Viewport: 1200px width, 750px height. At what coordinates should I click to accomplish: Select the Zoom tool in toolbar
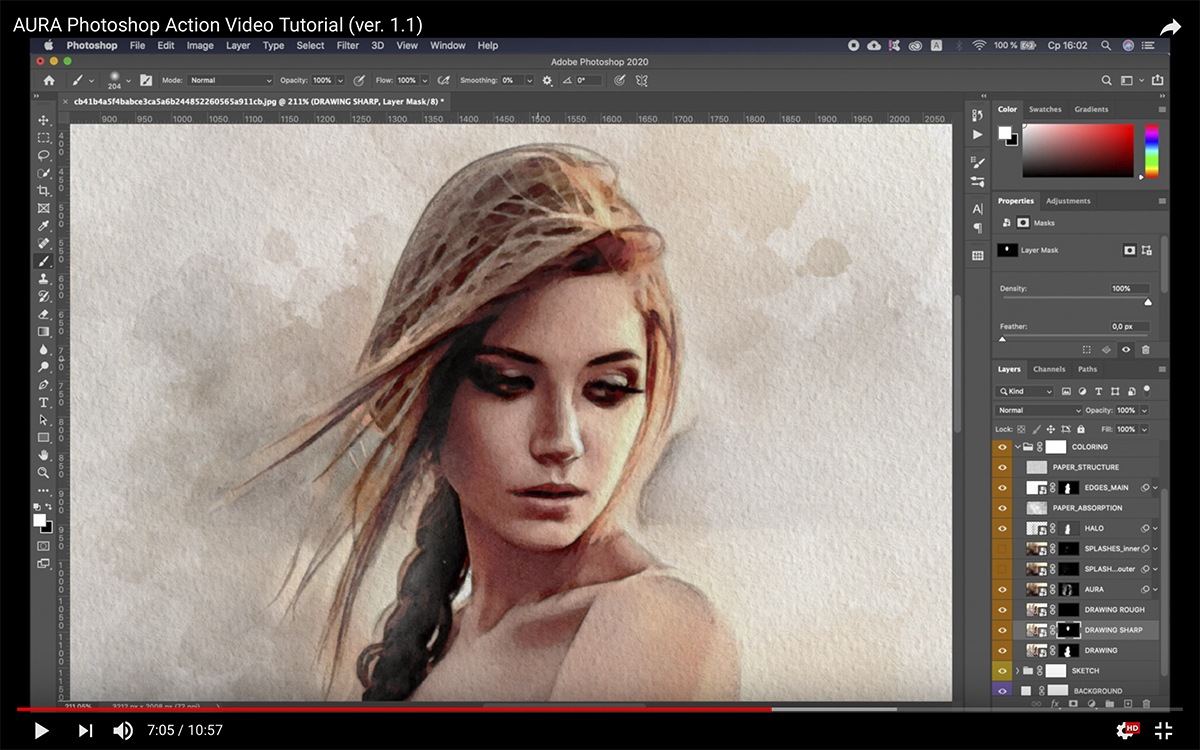pos(43,472)
